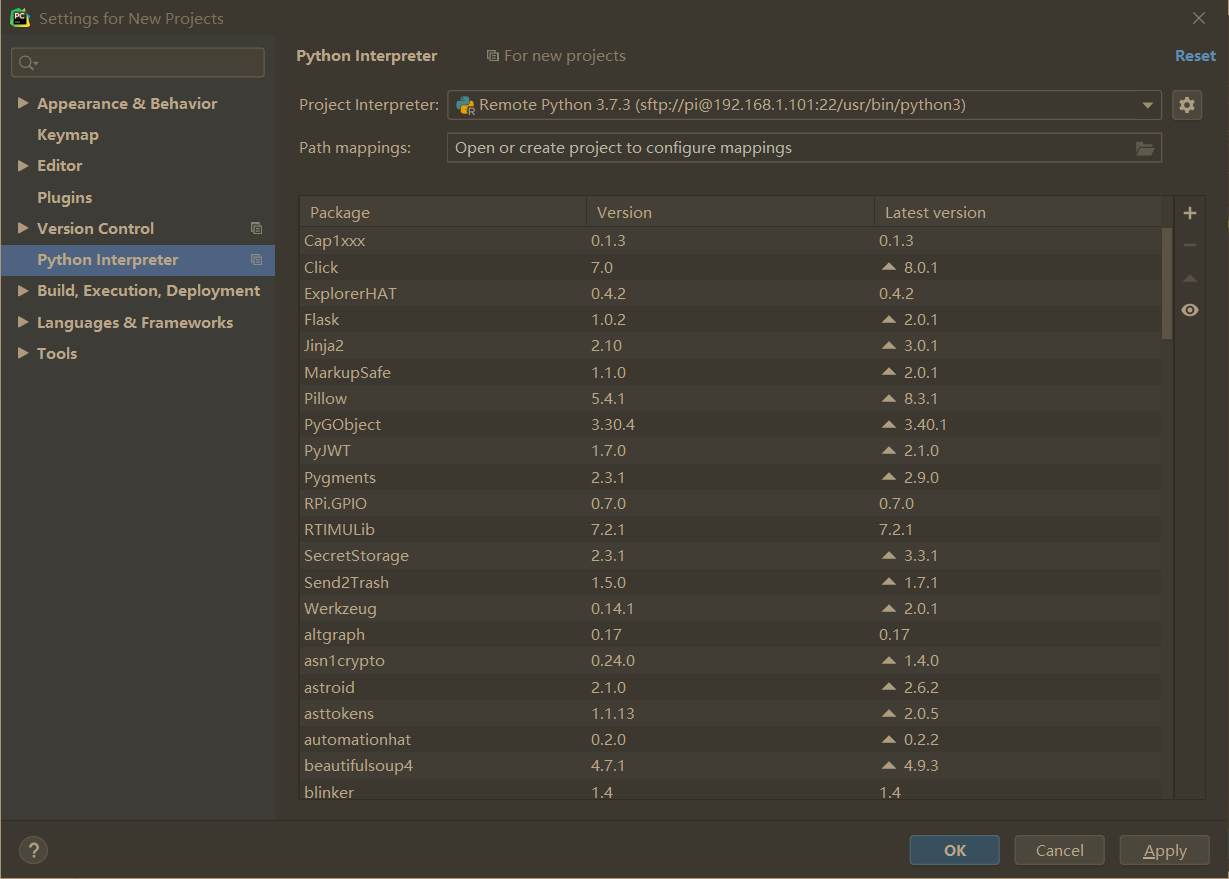The image size is (1229, 879).
Task: Click the magnifier icon in the settings search
Action: (x=27, y=62)
